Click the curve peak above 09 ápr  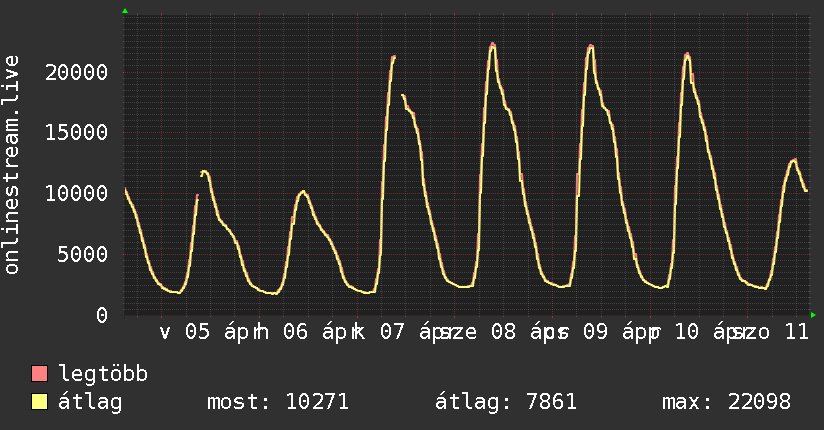coord(590,46)
